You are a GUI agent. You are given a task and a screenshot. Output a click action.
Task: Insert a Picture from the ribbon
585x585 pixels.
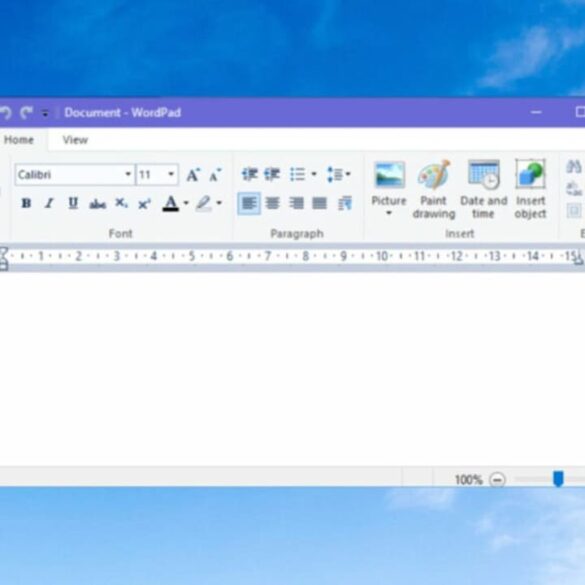tap(389, 183)
